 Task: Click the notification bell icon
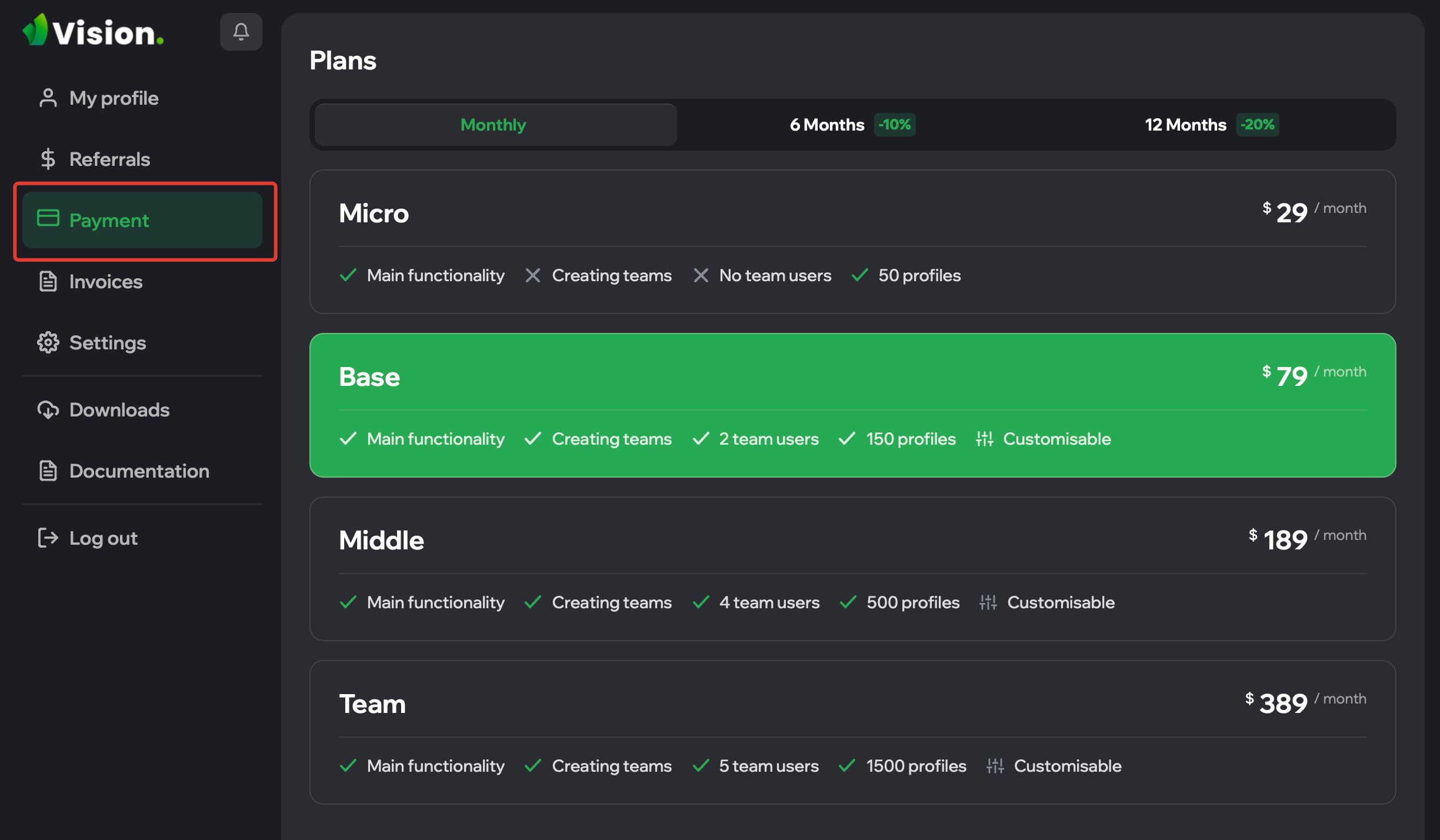[241, 32]
